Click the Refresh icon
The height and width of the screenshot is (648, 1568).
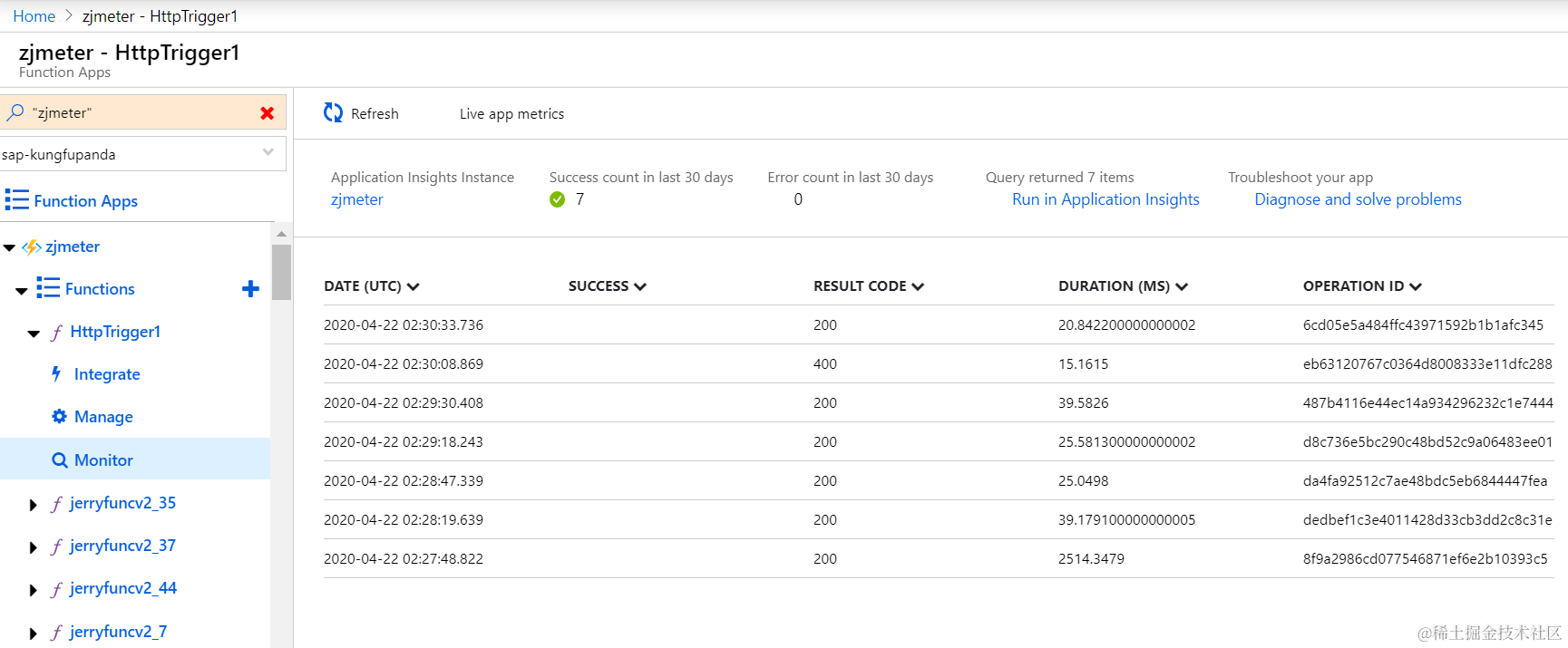(334, 113)
